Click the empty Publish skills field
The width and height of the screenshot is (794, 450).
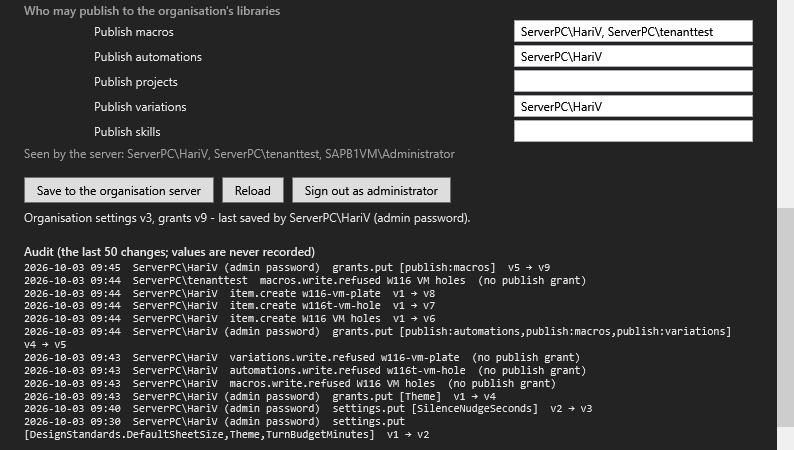pos(633,131)
